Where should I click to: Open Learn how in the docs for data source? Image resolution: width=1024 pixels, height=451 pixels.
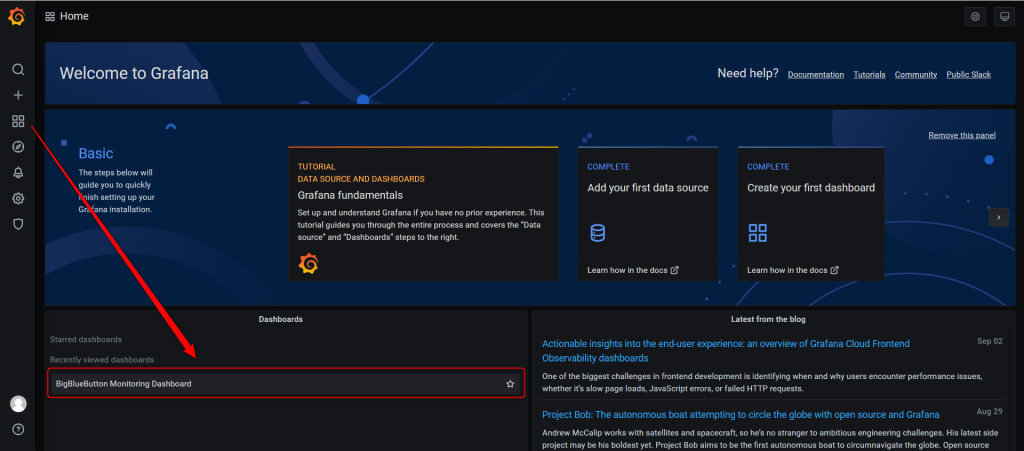633,270
